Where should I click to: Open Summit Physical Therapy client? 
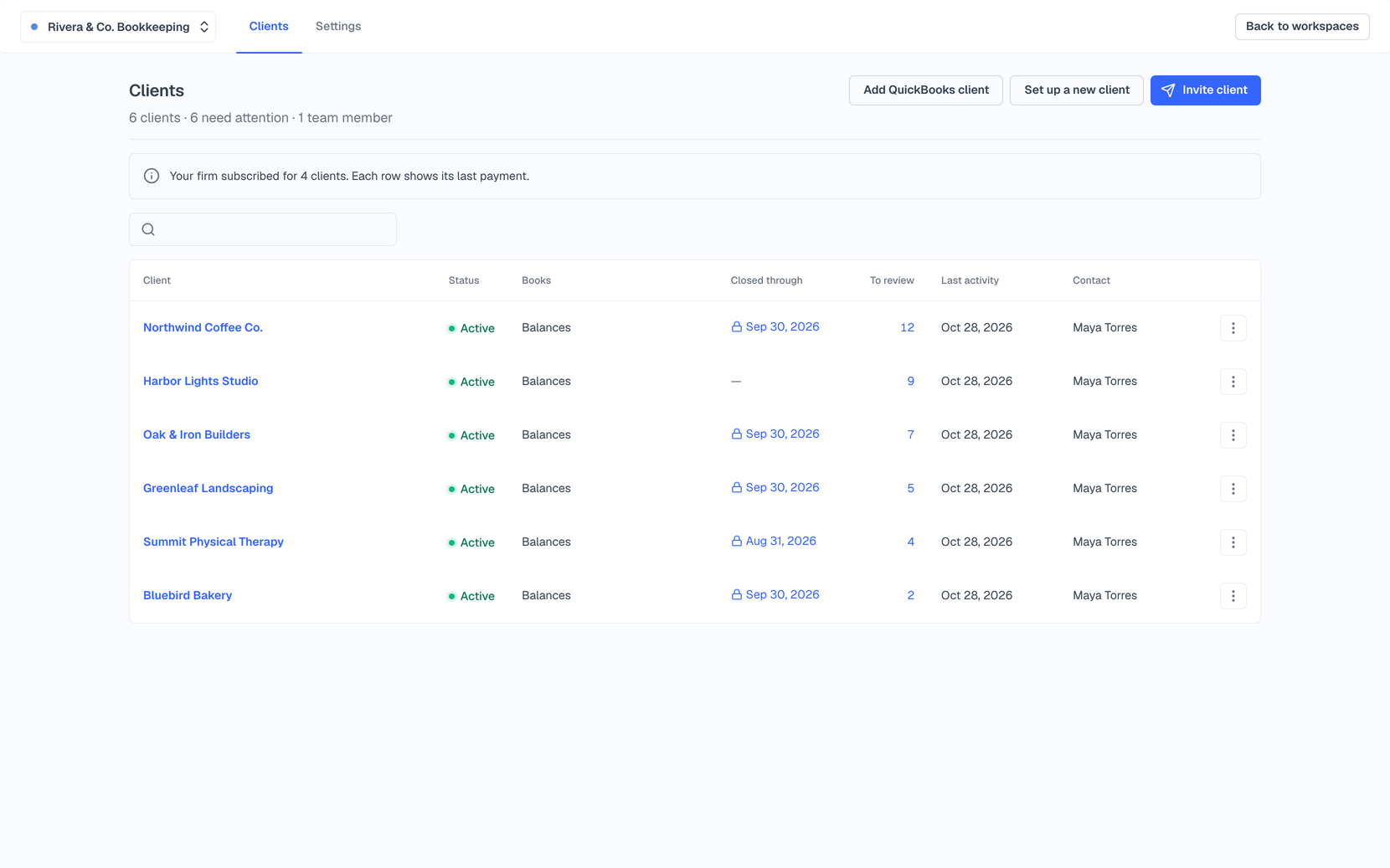coord(214,542)
